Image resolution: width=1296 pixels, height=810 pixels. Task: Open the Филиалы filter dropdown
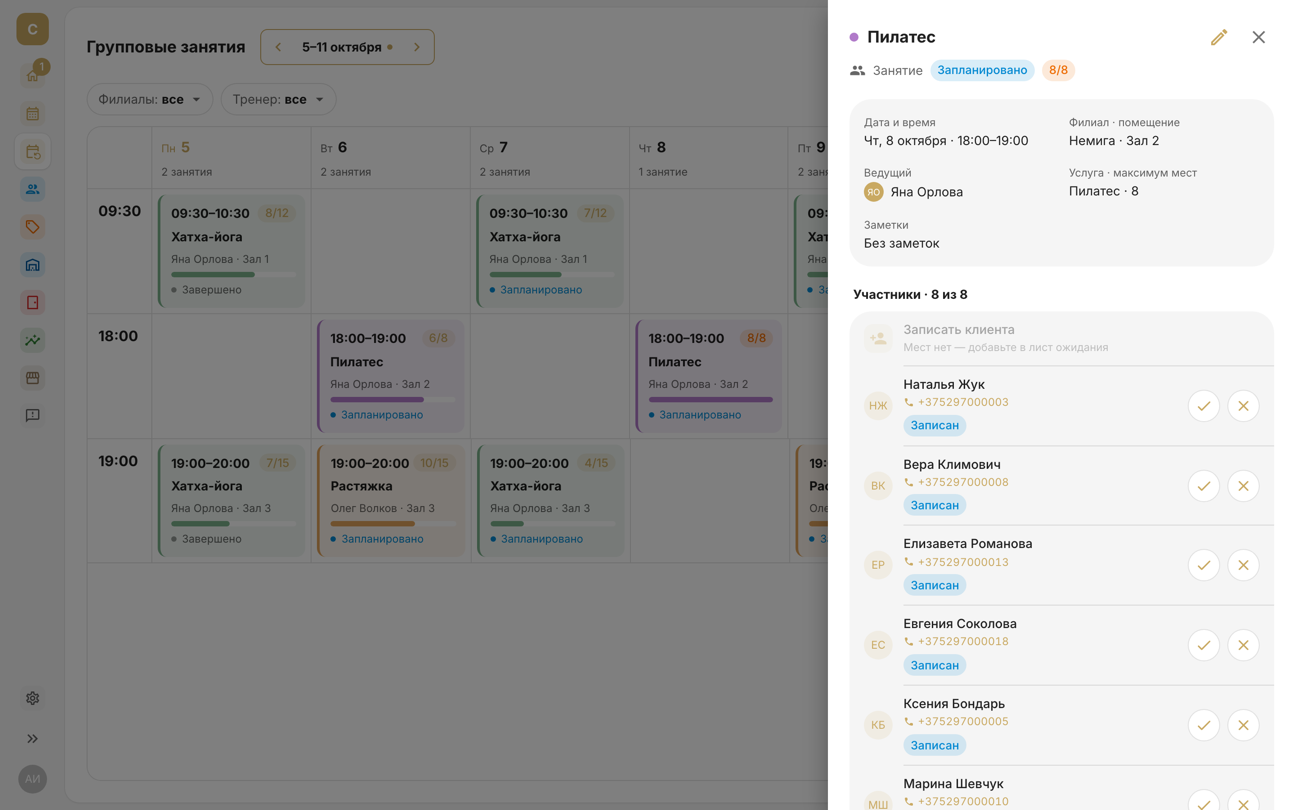point(149,99)
